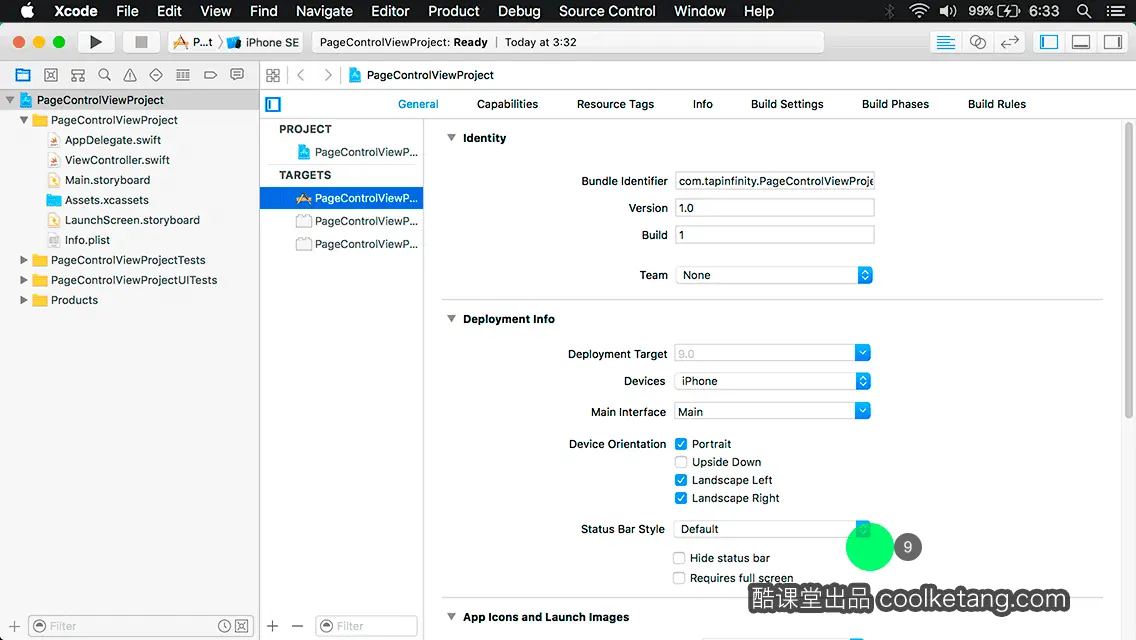The image size is (1136, 640).
Task: Open the Debug navigator
Action: (183, 75)
